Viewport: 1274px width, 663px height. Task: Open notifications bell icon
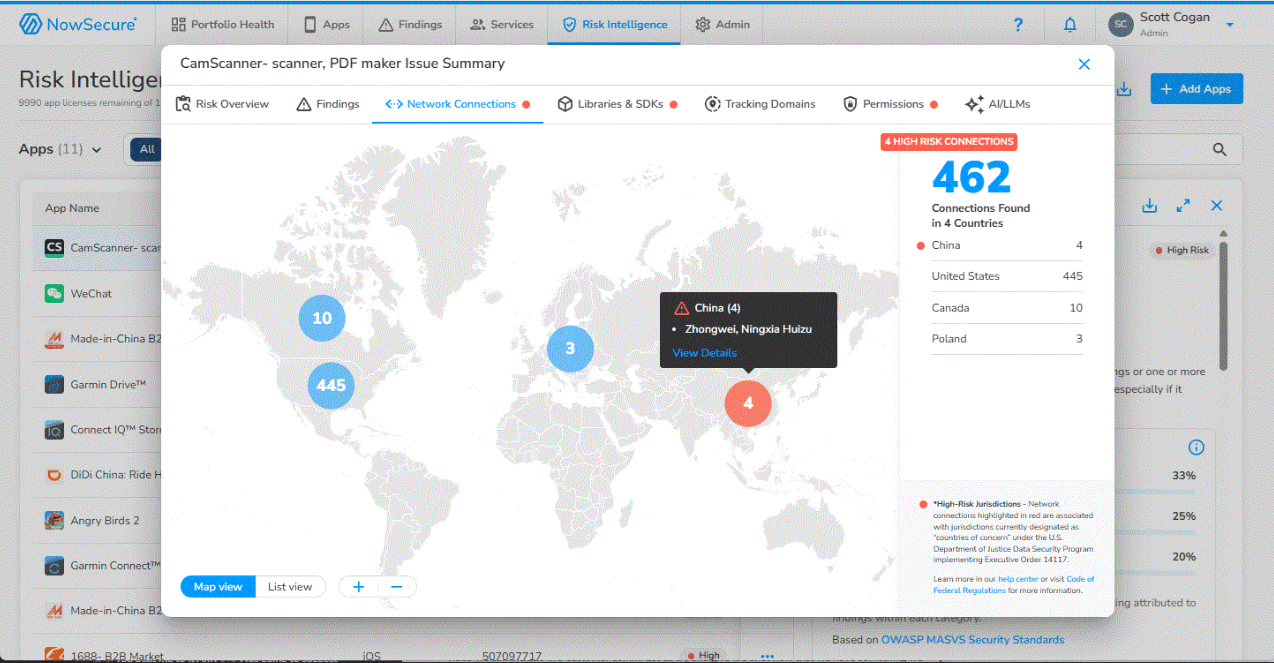[1070, 25]
